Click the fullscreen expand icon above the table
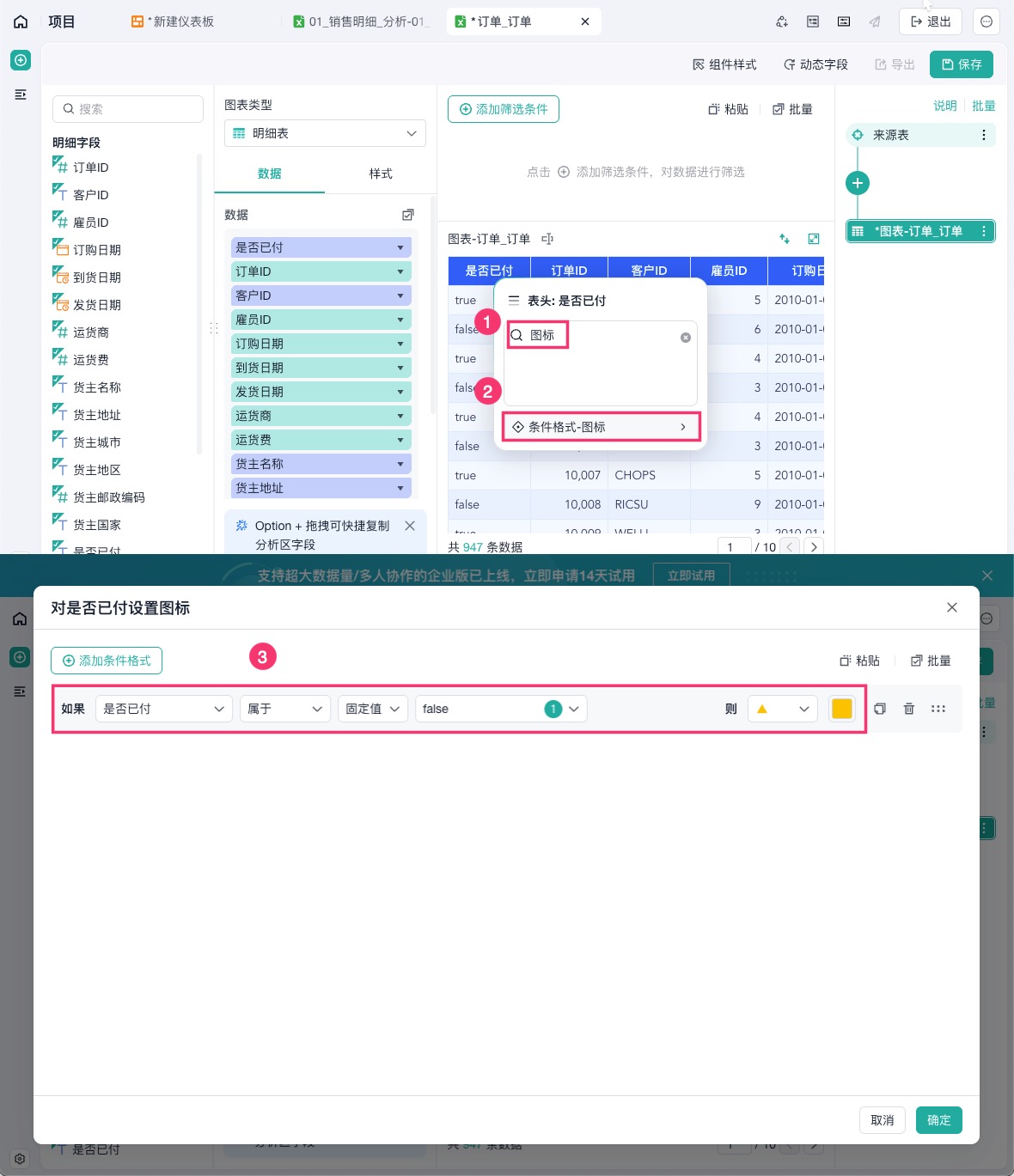The image size is (1014, 1176). tap(814, 239)
